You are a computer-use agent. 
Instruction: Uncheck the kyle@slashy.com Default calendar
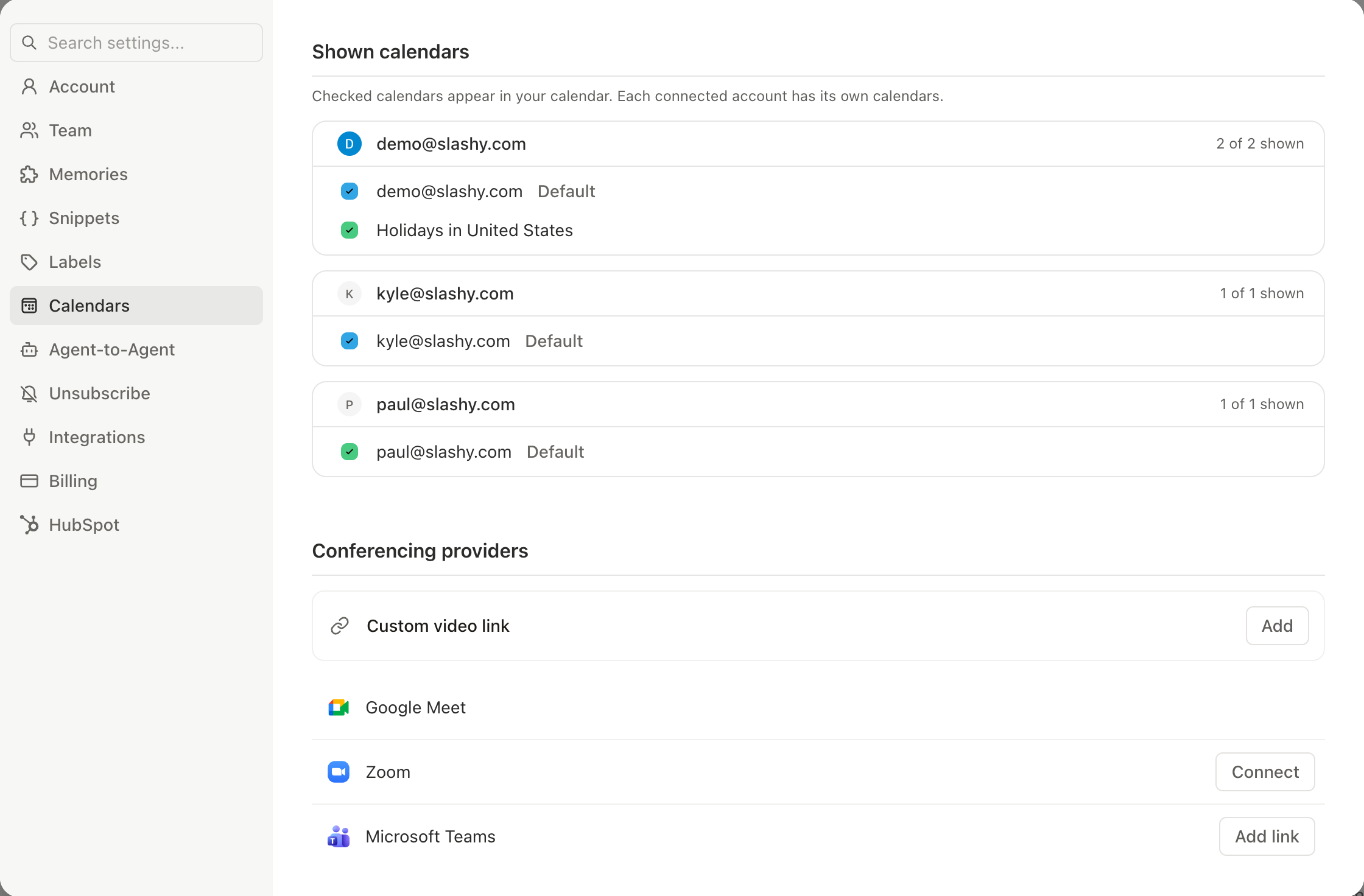[x=350, y=341]
